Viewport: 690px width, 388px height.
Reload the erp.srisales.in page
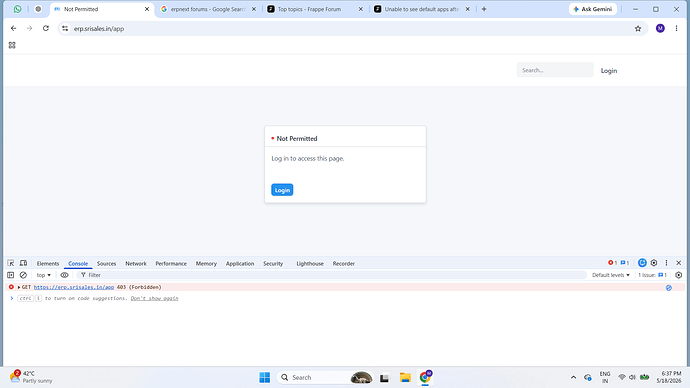point(46,29)
